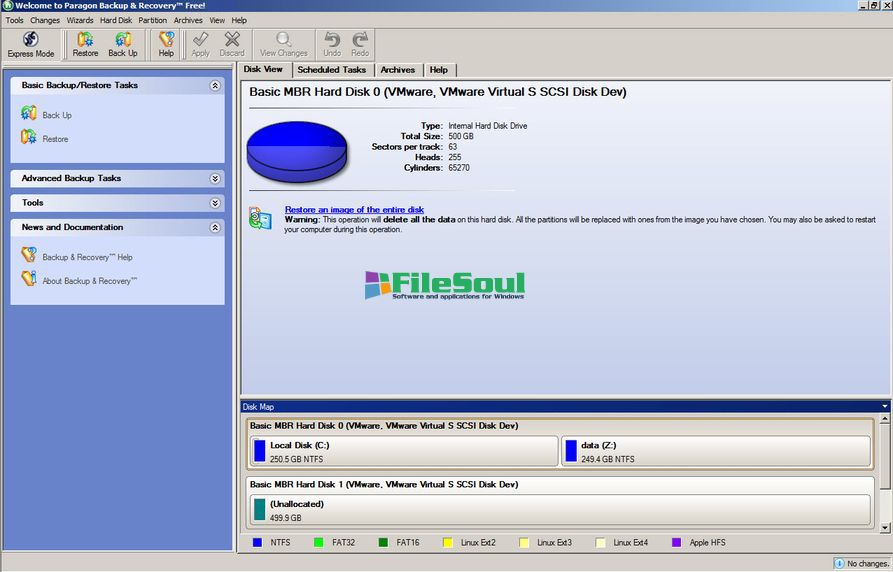Open the Wizards menu
This screenshot has height=572, width=893.
tap(80, 20)
